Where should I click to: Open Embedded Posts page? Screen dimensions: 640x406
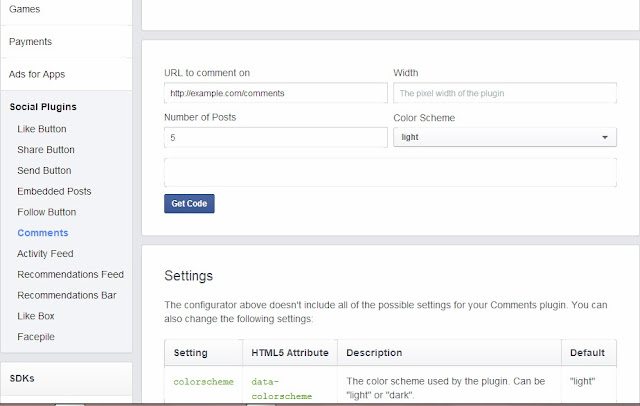[54, 191]
